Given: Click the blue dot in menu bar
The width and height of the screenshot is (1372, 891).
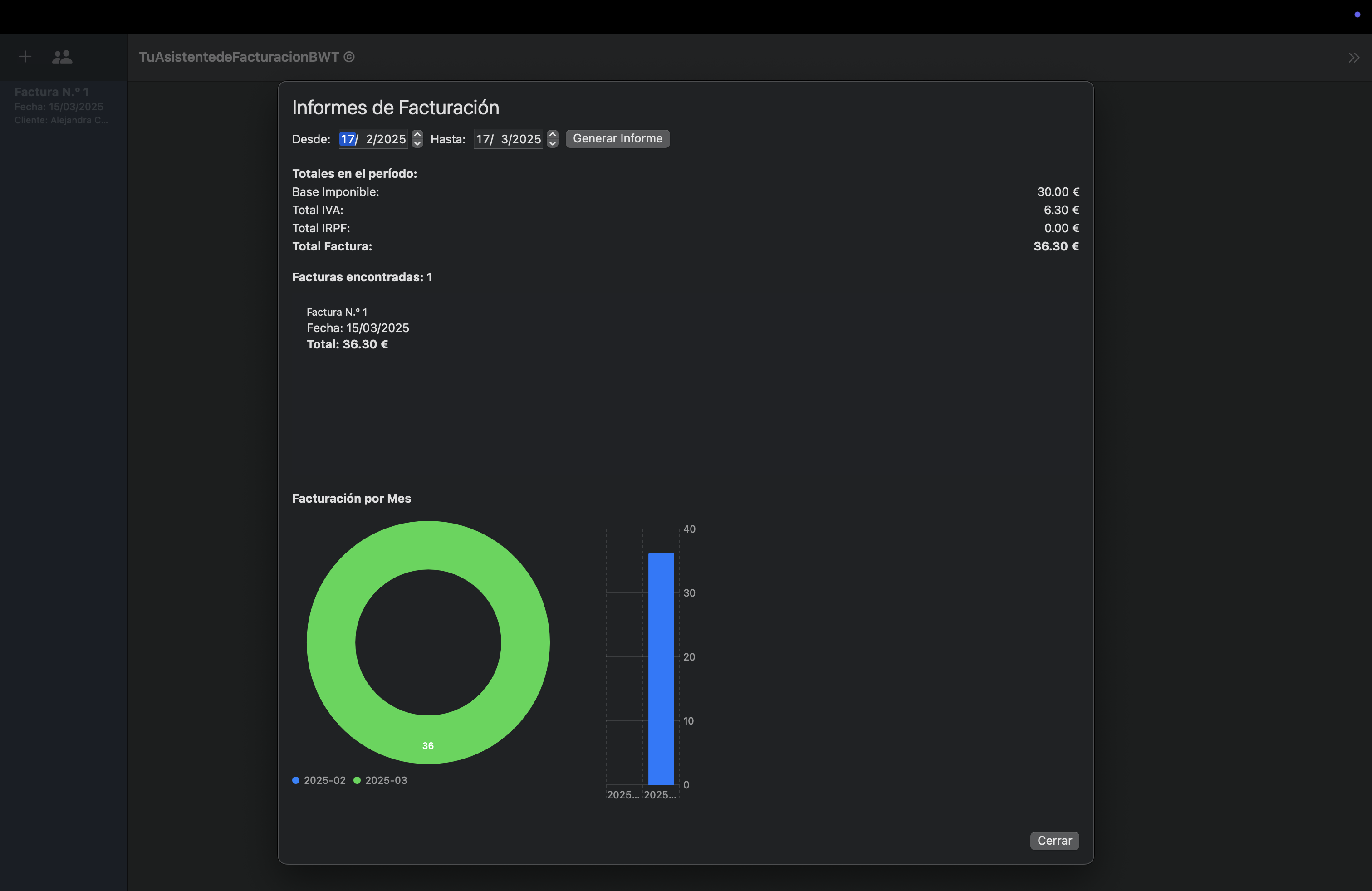Looking at the screenshot, I should coord(1357,15).
